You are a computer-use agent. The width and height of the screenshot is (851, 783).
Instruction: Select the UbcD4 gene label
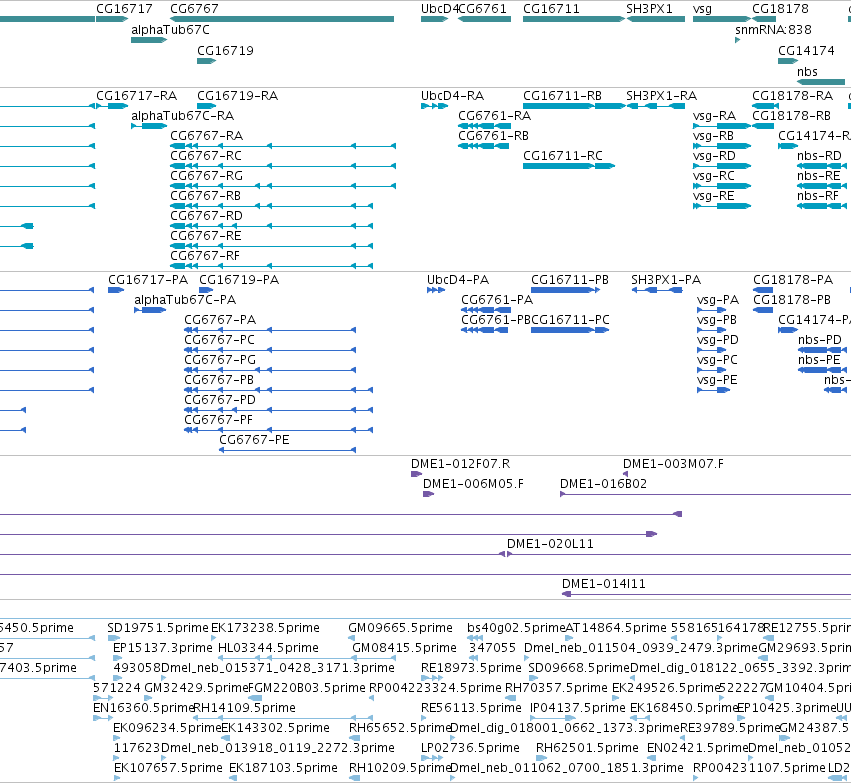click(440, 9)
